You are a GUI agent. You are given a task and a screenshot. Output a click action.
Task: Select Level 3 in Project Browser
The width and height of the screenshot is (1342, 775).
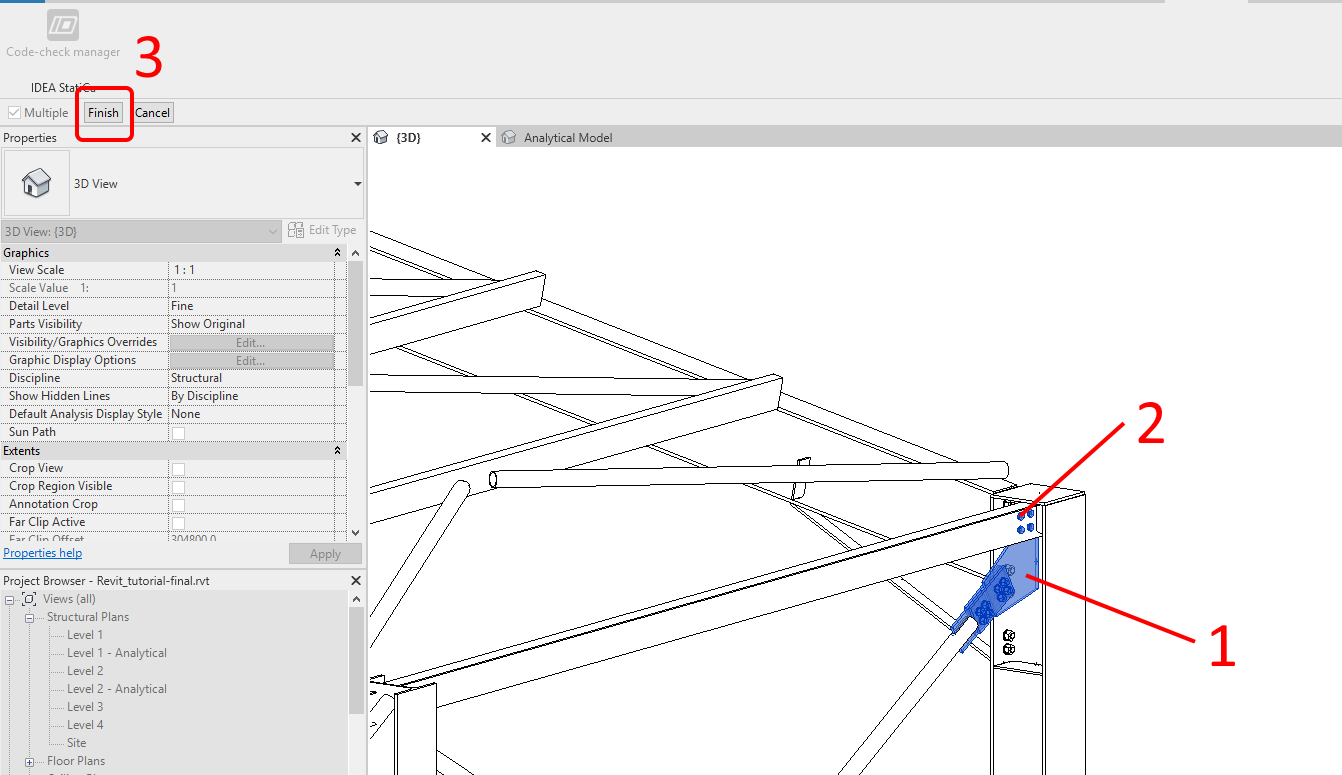85,707
